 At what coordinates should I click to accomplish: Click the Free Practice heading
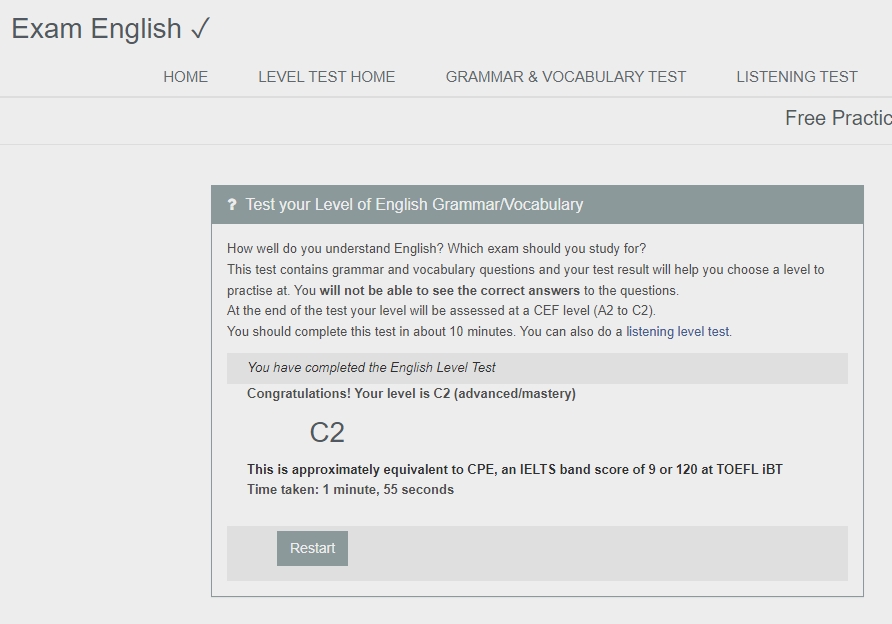[x=838, y=118]
